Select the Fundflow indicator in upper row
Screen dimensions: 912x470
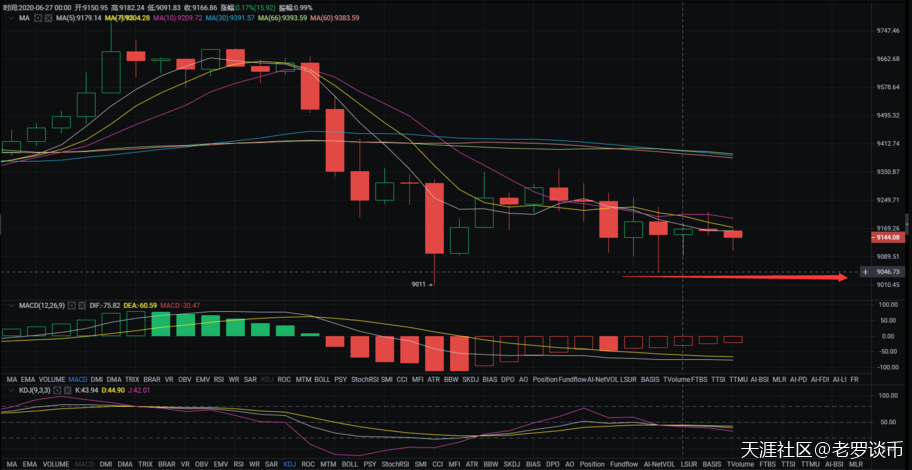click(x=573, y=380)
